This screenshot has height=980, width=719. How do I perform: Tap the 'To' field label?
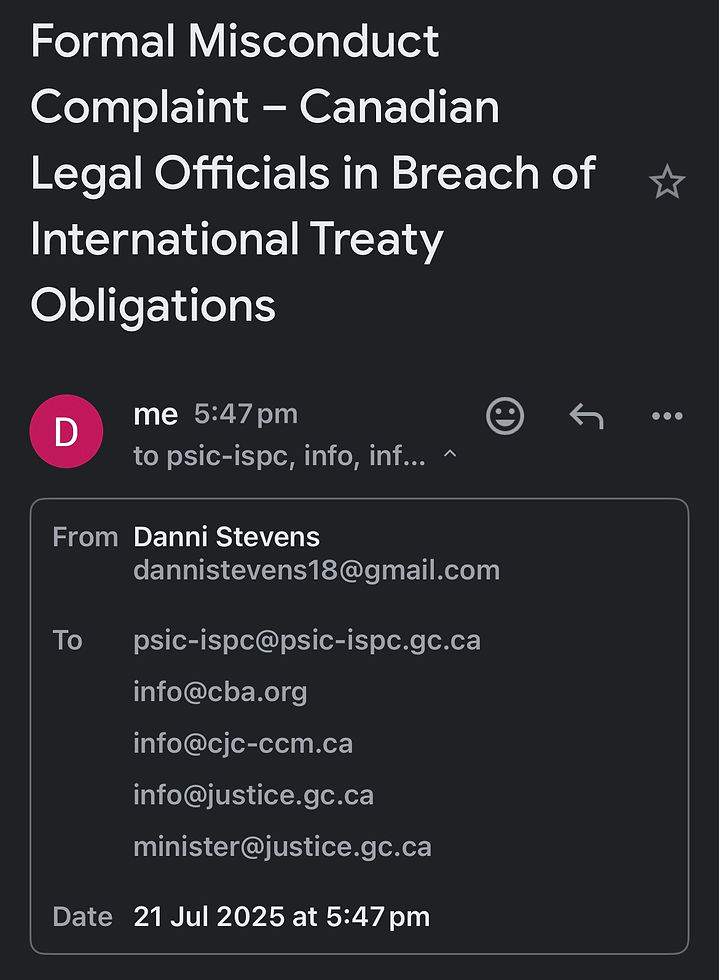click(x=68, y=641)
